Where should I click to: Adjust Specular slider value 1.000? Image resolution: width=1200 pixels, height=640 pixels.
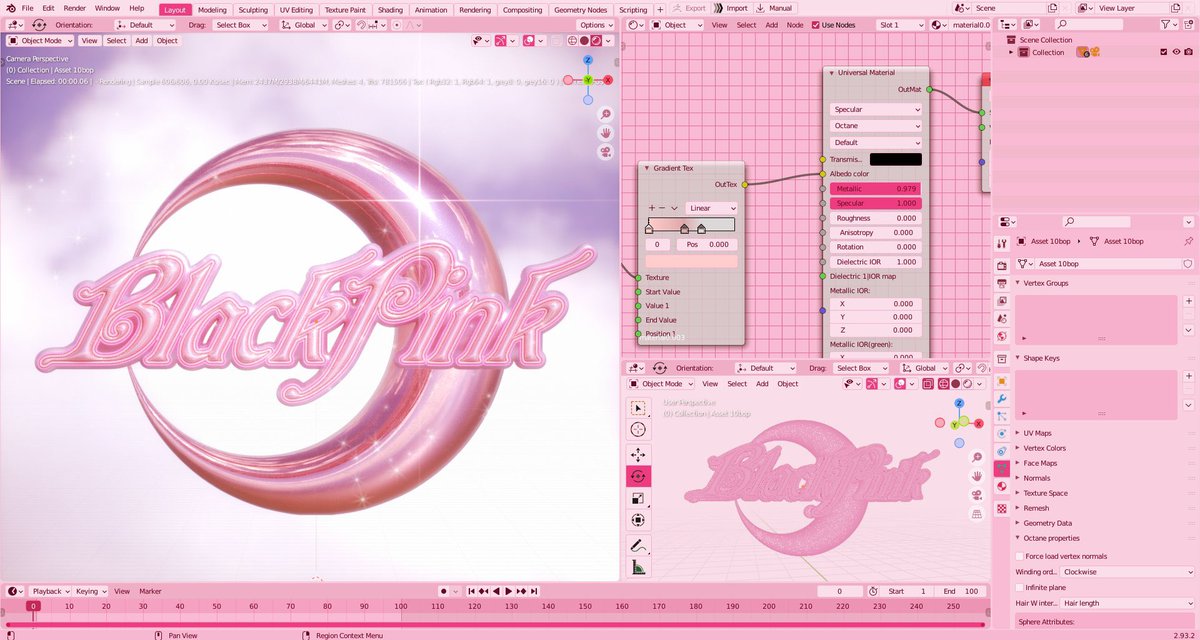[x=876, y=203]
